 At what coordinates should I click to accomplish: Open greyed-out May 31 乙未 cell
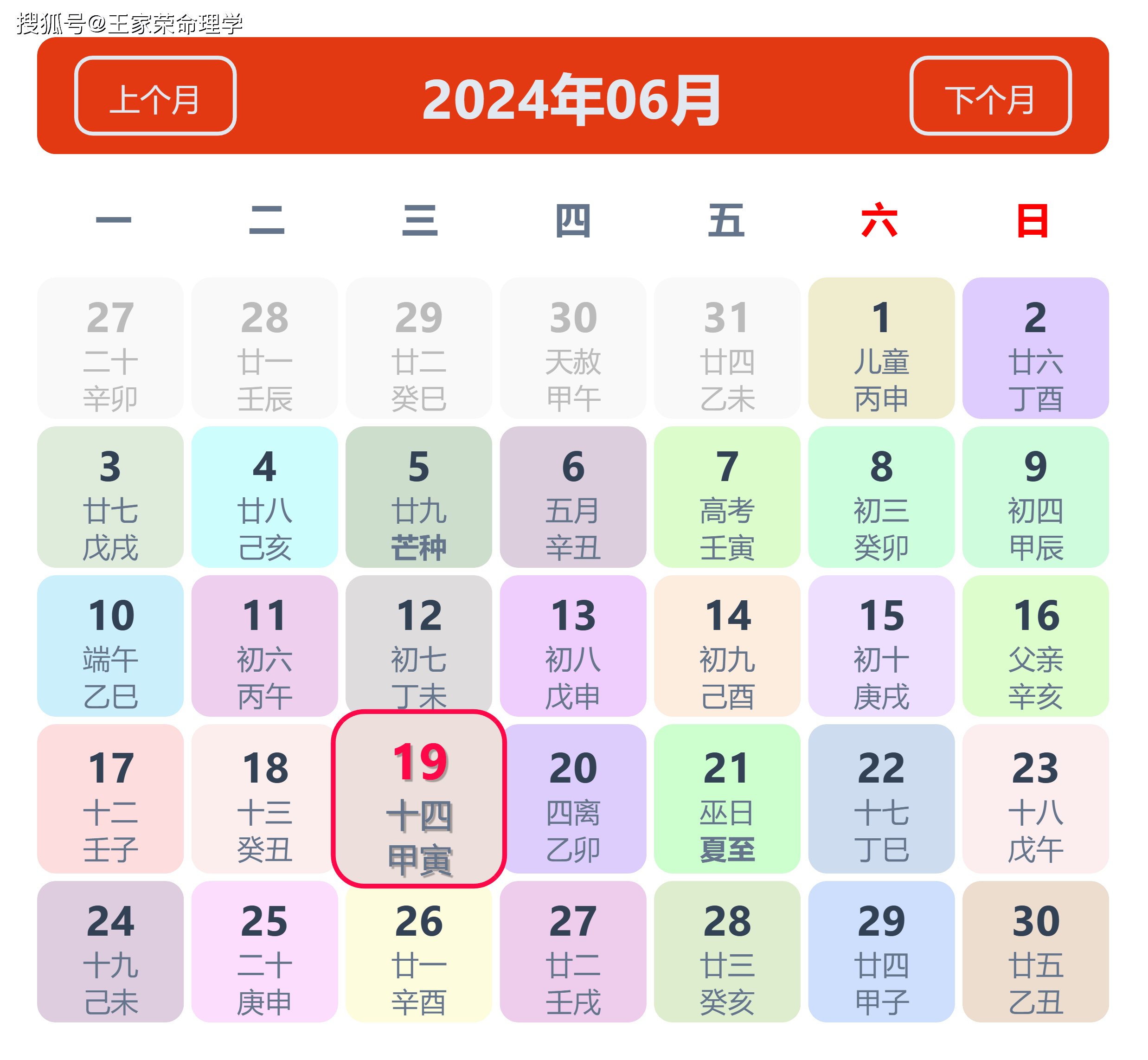[728, 348]
